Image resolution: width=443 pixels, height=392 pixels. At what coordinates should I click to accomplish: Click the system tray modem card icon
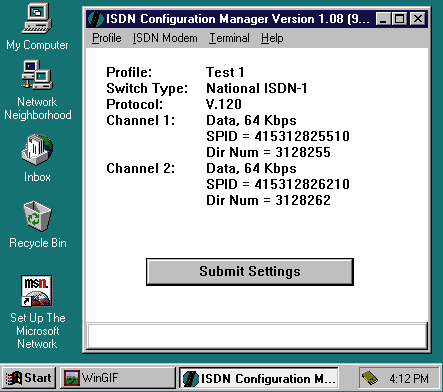369,378
